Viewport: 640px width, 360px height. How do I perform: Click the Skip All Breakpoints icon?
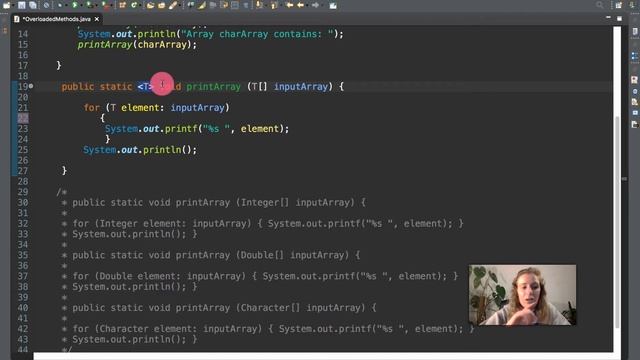pyautogui.click(x=46, y=5)
